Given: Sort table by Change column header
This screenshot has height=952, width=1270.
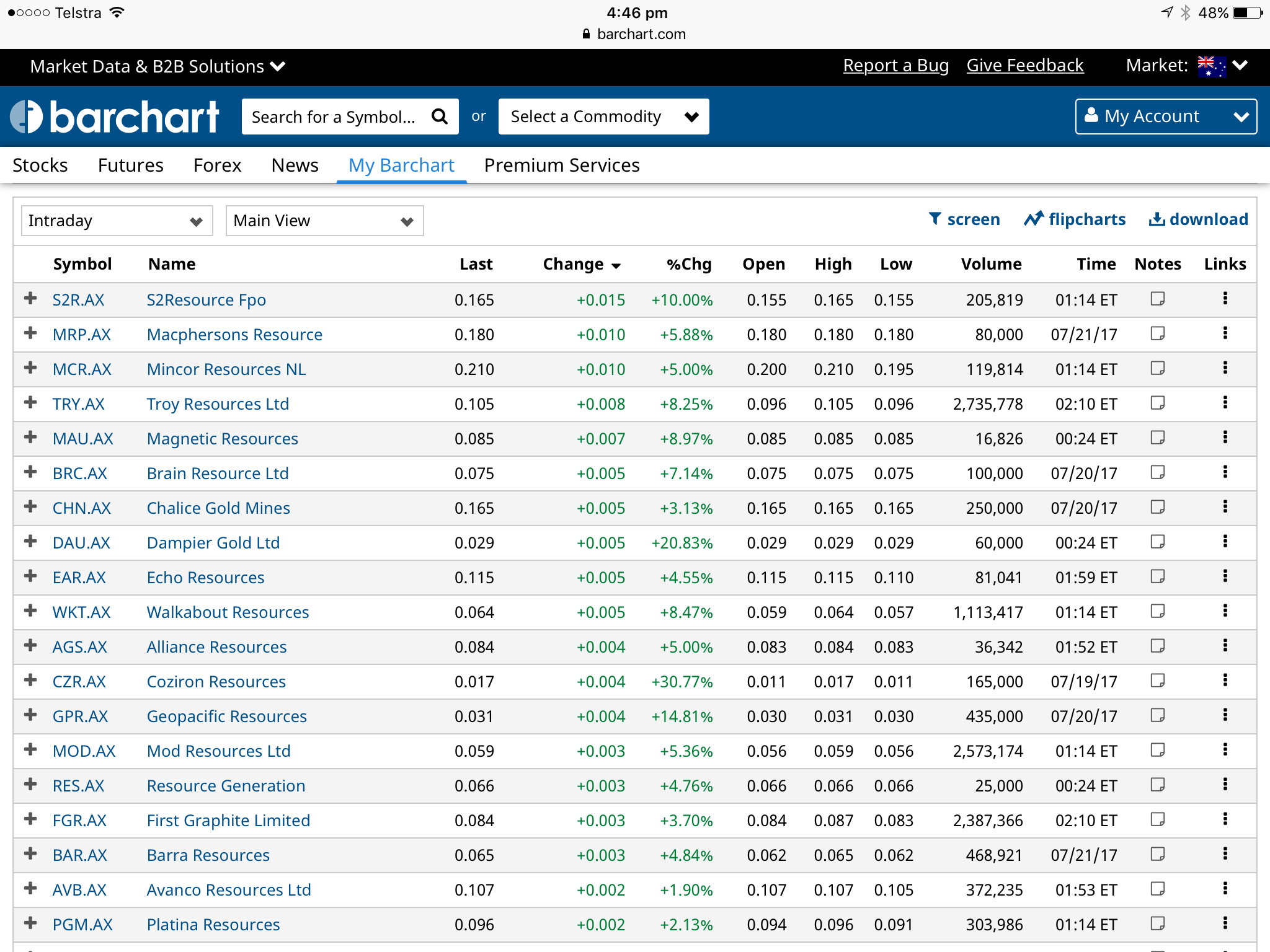Looking at the screenshot, I should (582, 264).
